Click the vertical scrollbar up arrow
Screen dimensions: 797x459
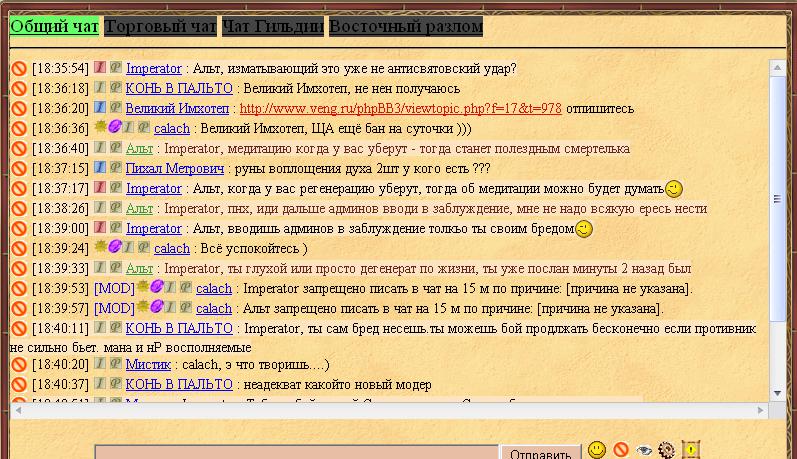click(x=778, y=67)
